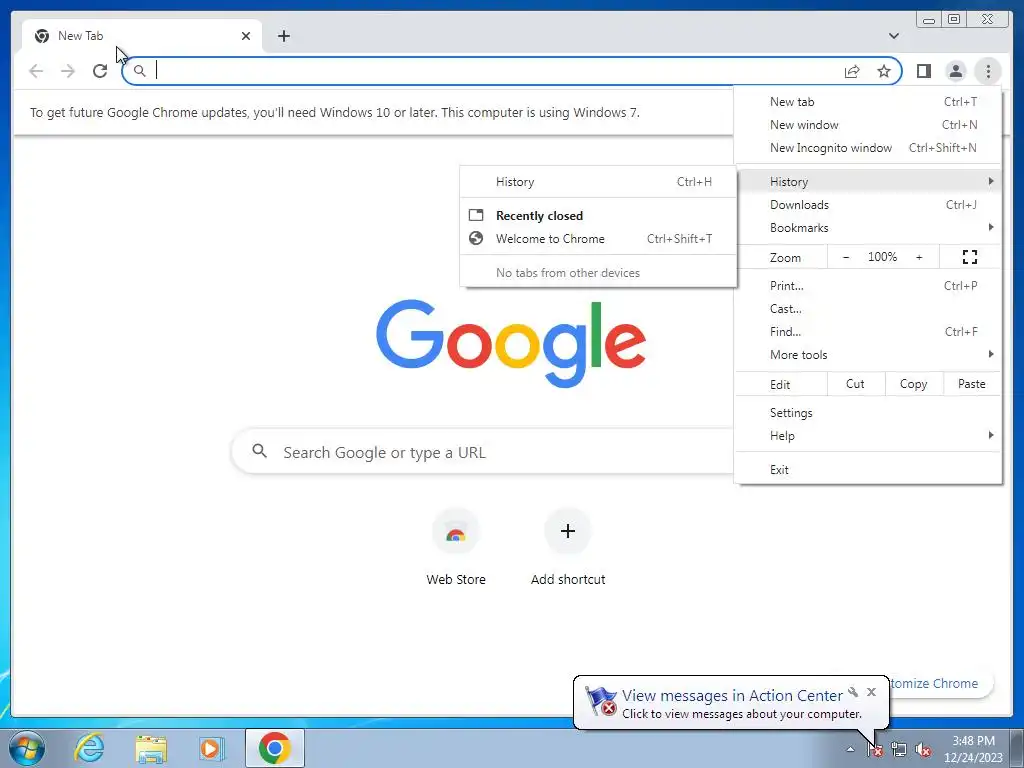Decrease zoom with the minus button
The image size is (1024, 768).
846,257
